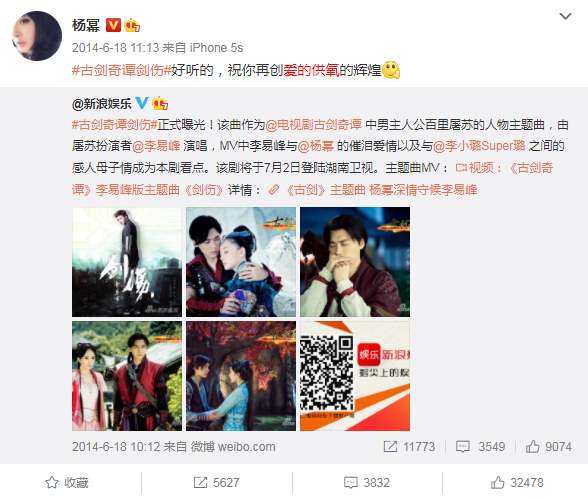Click 杨幂's profile avatar
Viewport: 588px width, 499px height.
(x=37, y=36)
